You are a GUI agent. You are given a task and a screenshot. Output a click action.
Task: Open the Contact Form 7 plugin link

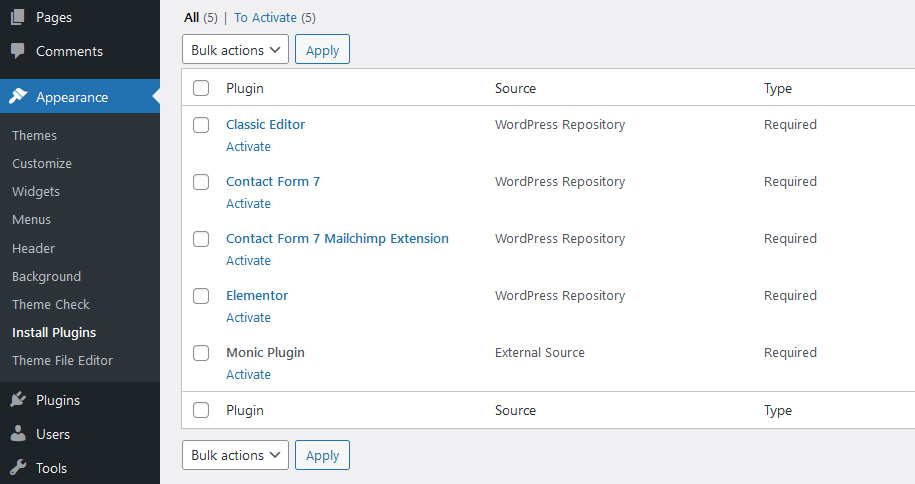(273, 182)
